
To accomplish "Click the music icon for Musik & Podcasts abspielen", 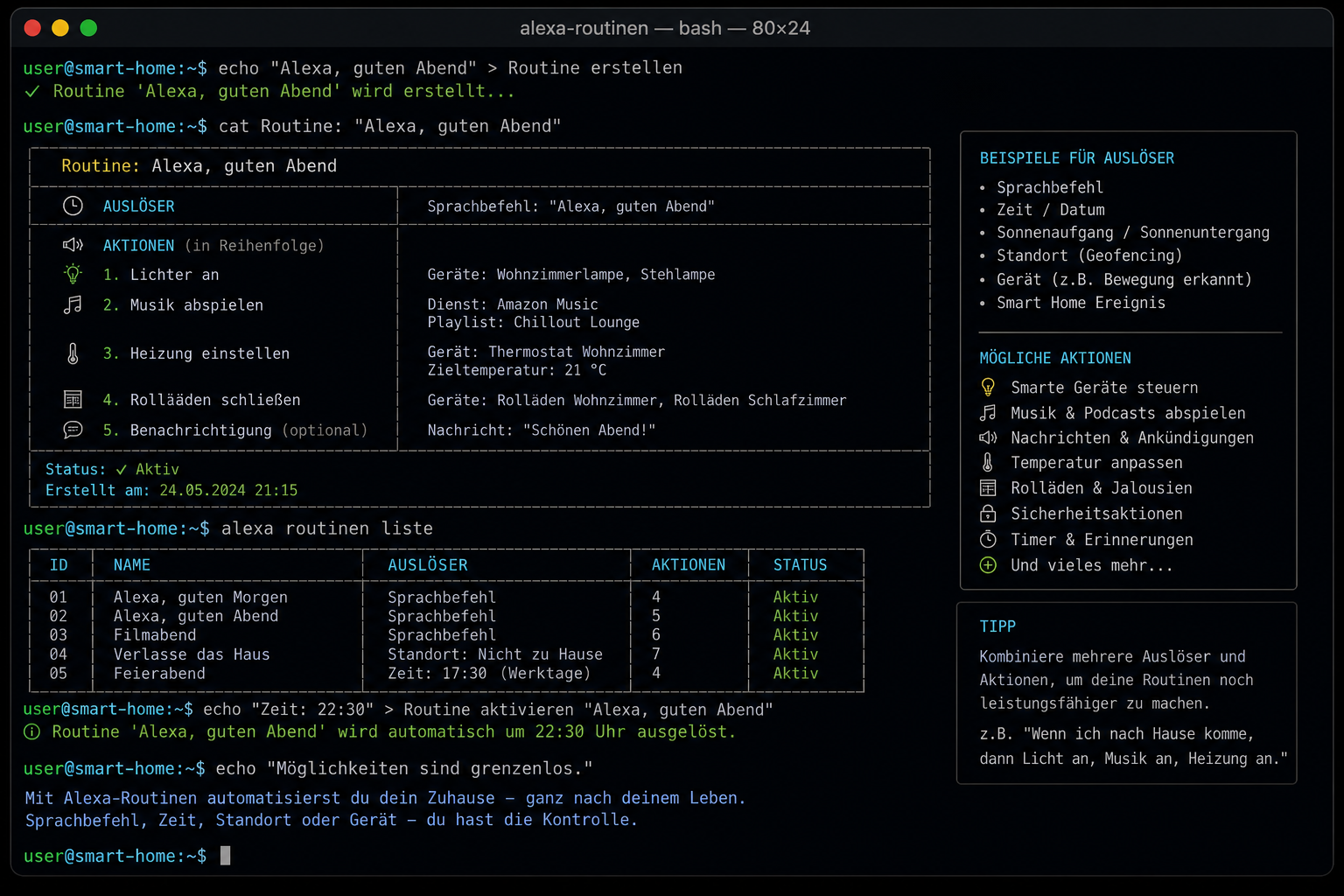I will [x=988, y=413].
